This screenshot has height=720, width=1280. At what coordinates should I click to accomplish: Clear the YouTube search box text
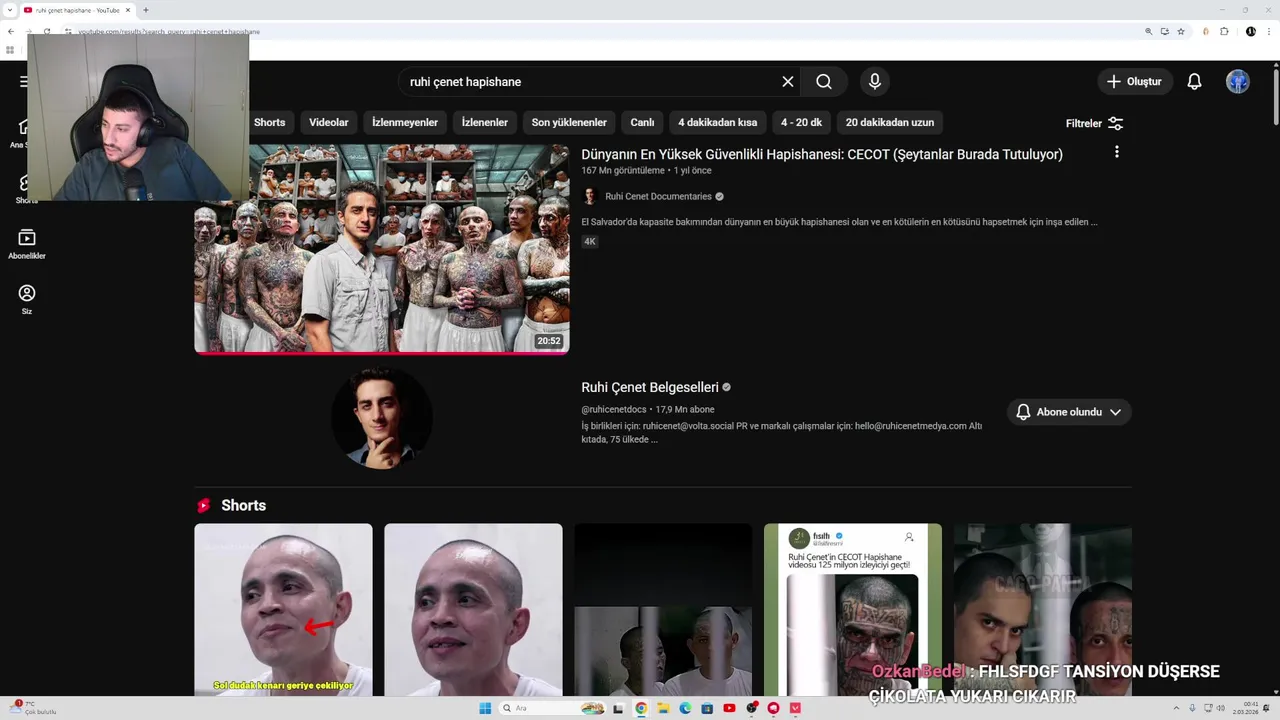[x=788, y=82]
